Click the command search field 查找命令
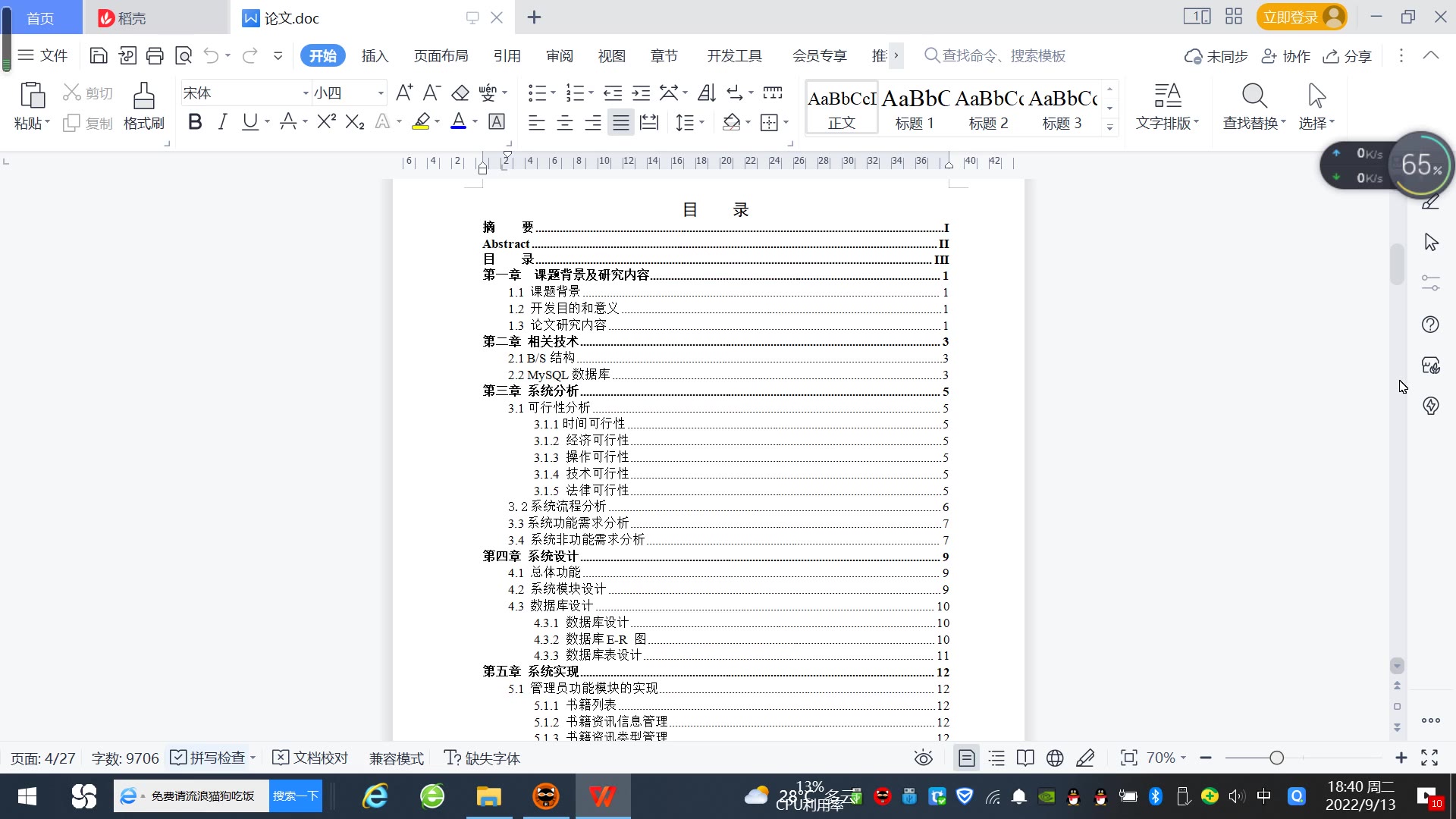 1003,56
